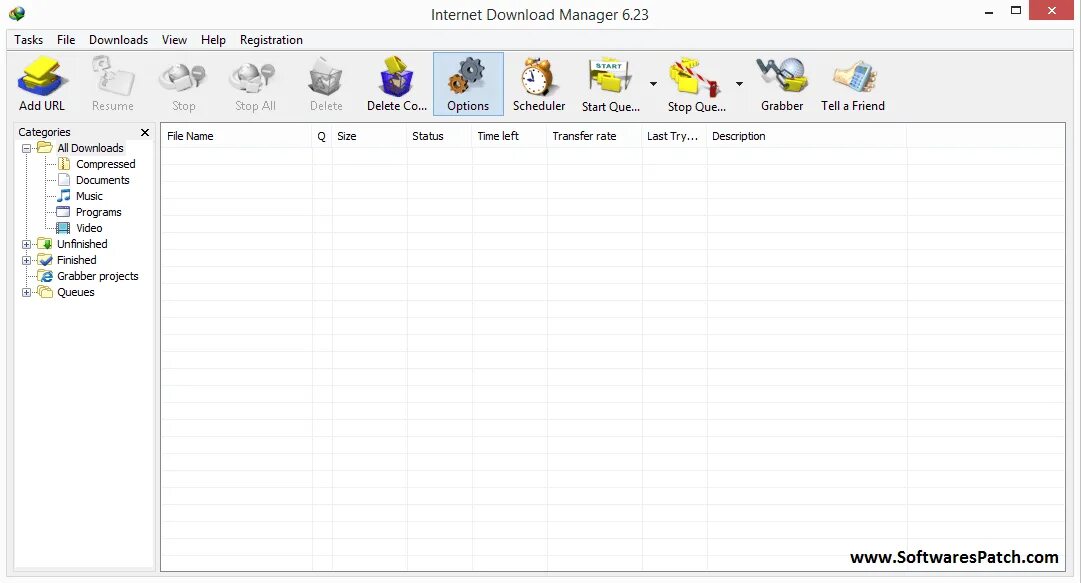Select the Finished category
The height and width of the screenshot is (583, 1081).
(x=77, y=260)
